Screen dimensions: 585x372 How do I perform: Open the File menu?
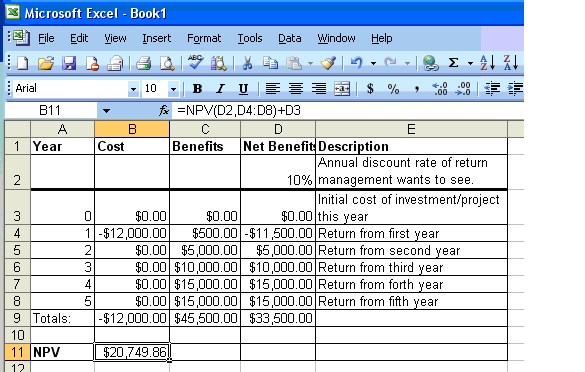[46, 38]
